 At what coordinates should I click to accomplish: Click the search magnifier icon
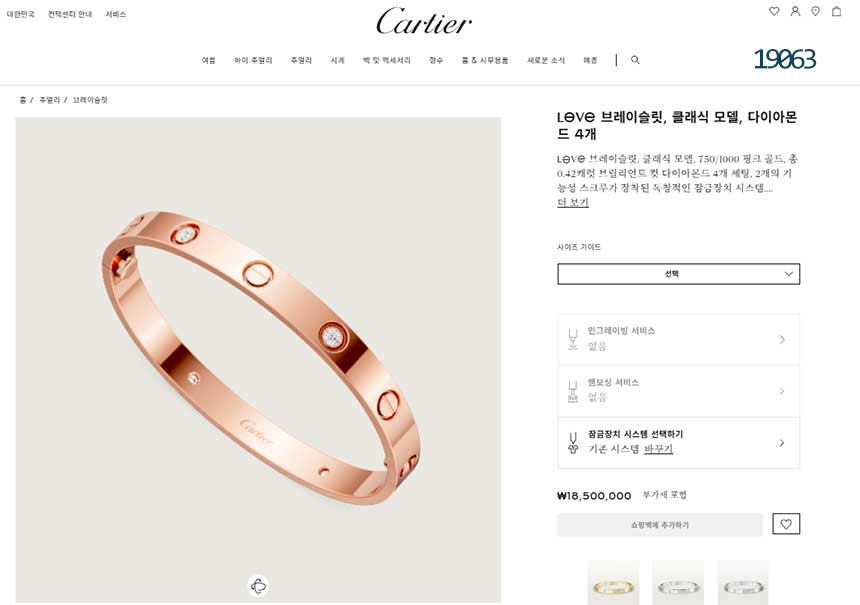635,60
